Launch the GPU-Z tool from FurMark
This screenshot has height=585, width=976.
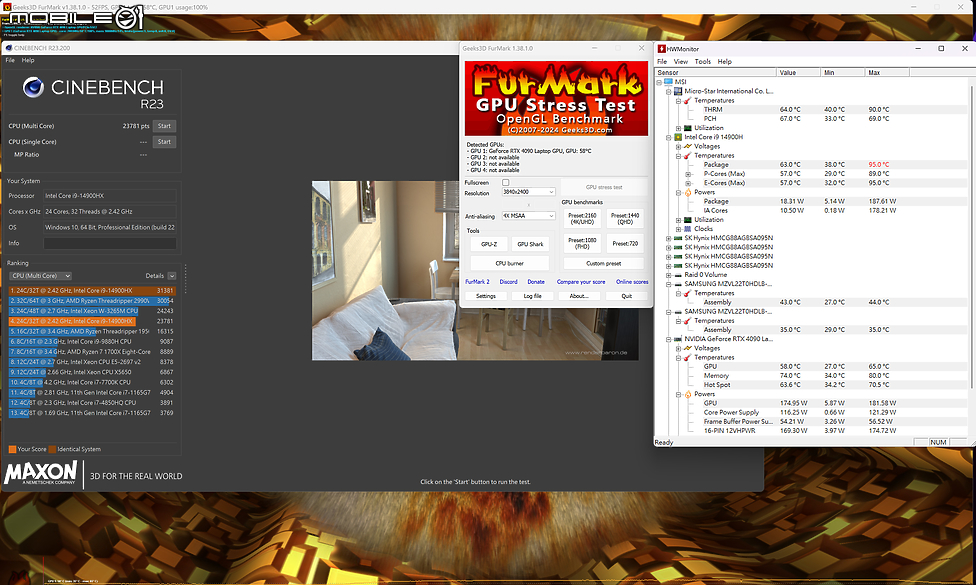(489, 244)
